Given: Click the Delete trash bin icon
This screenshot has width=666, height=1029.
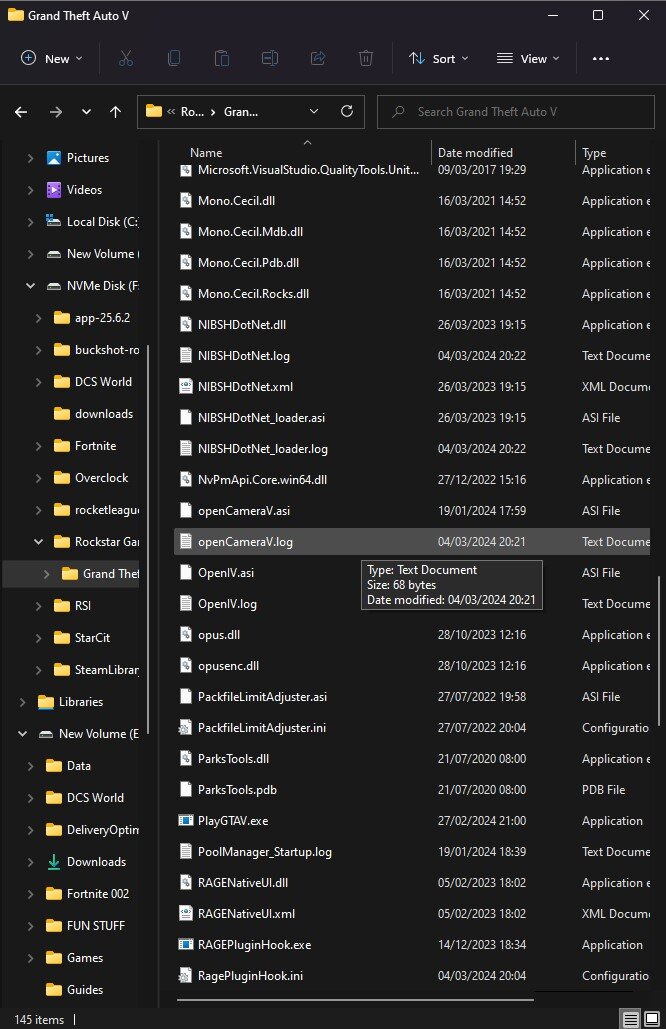Looking at the screenshot, I should [366, 58].
